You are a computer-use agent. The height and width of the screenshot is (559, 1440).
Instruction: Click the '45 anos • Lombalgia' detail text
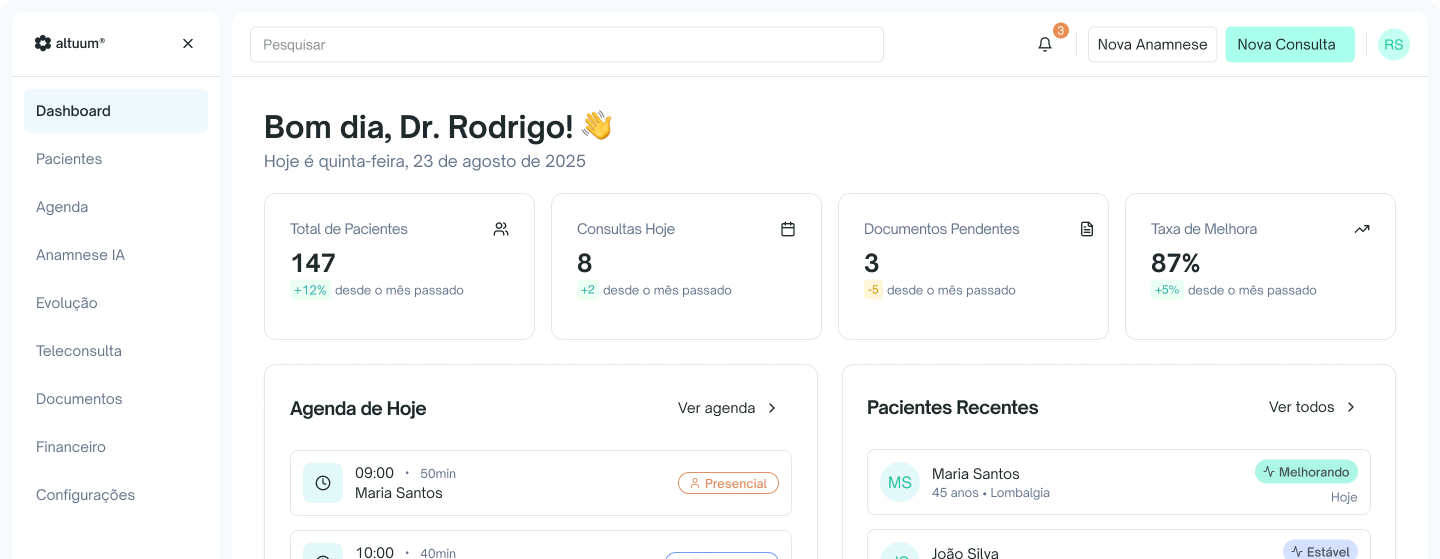(x=991, y=493)
